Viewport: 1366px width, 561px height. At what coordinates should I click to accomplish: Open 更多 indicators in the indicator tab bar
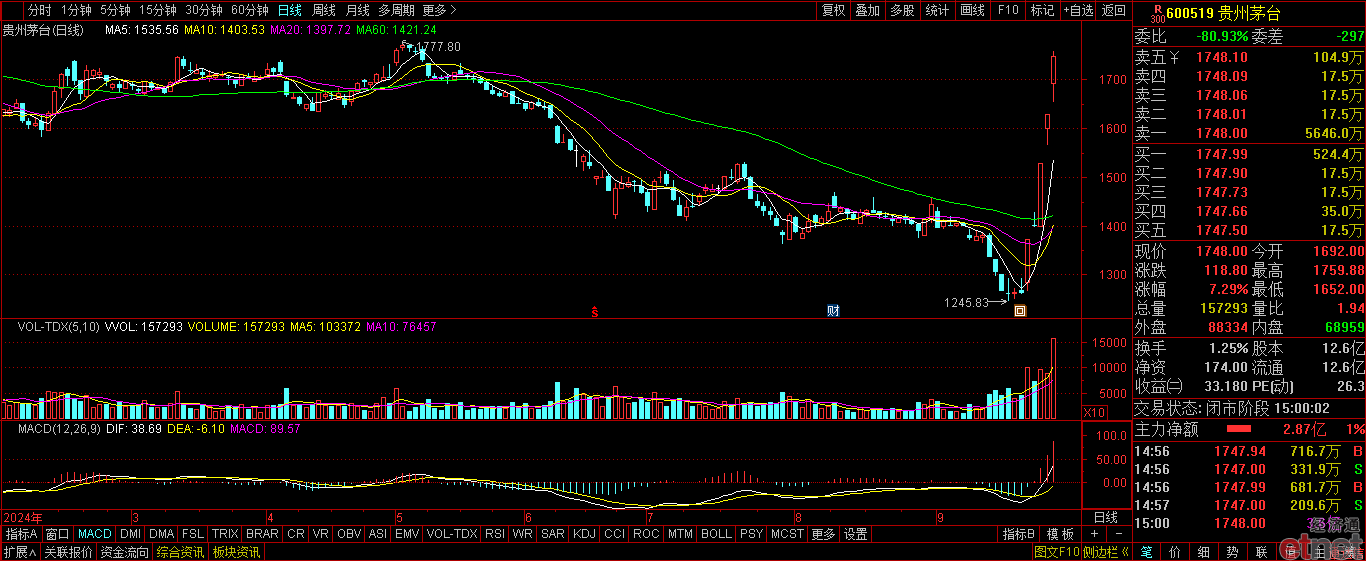coord(823,534)
